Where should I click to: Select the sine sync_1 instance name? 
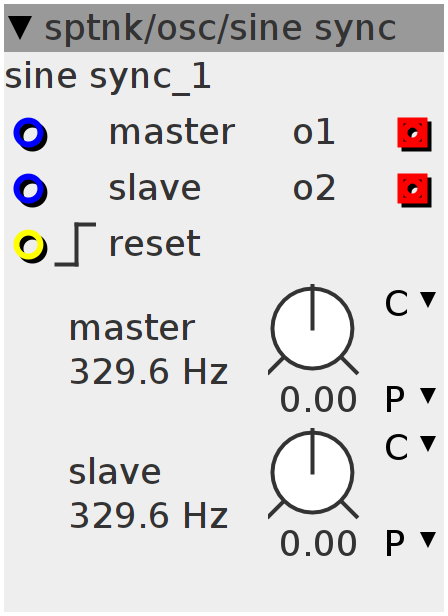pyautogui.click(x=108, y=77)
